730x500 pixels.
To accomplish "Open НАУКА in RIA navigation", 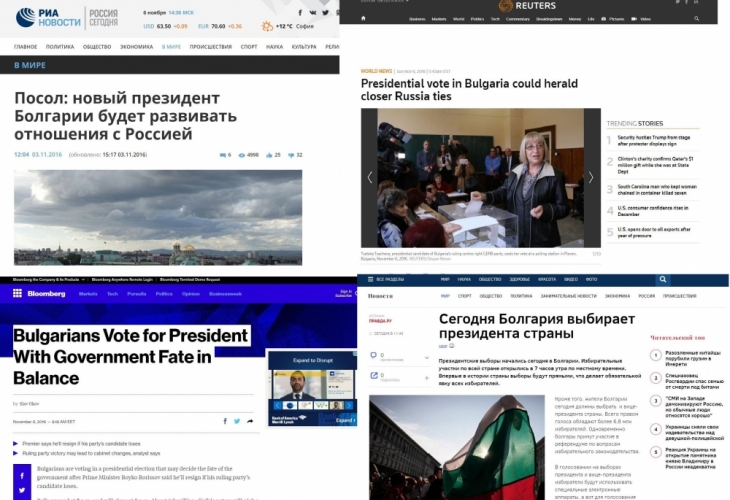I will tap(275, 47).
